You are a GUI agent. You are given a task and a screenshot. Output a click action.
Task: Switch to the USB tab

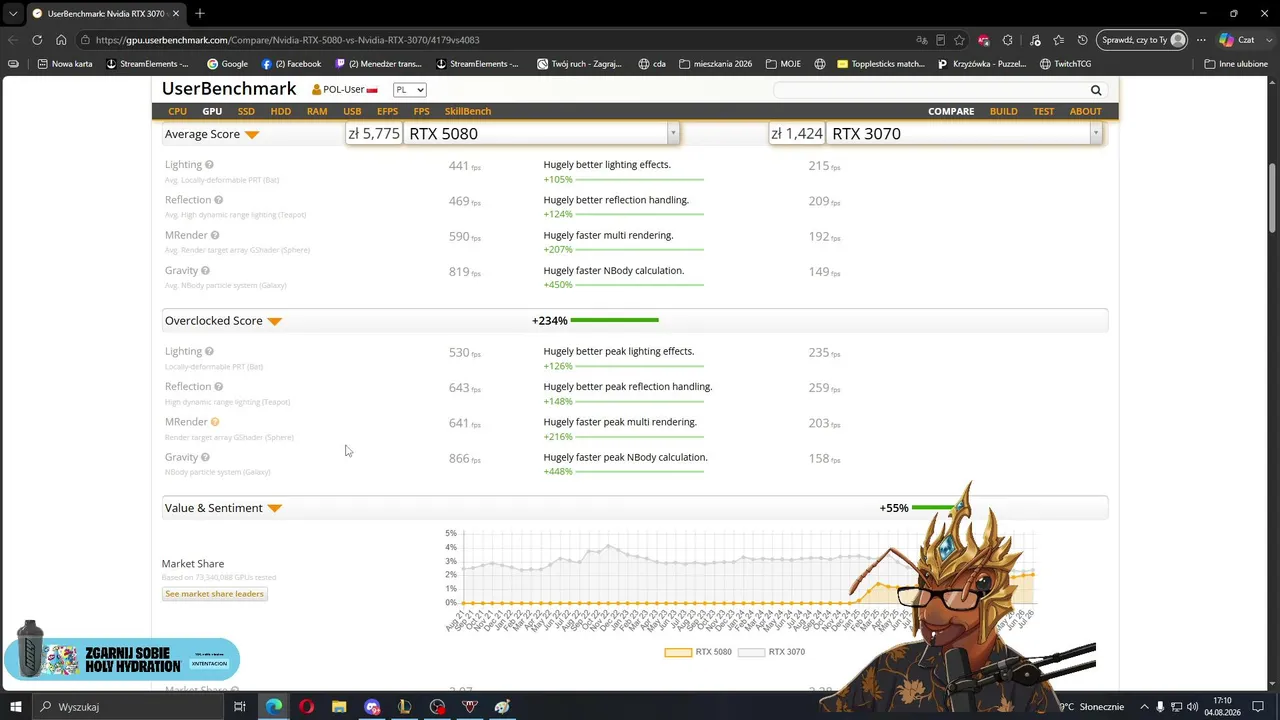(352, 111)
